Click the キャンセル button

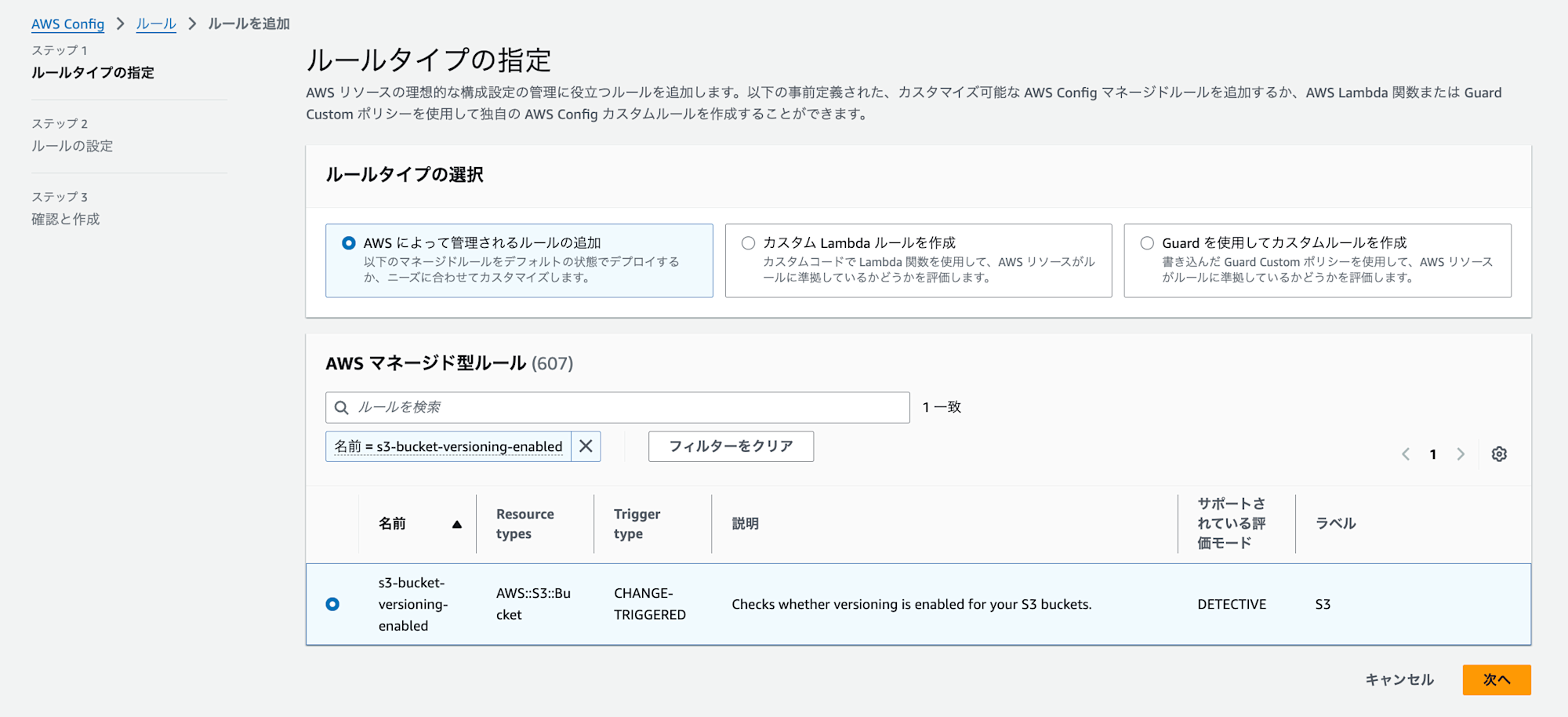pos(1399,680)
